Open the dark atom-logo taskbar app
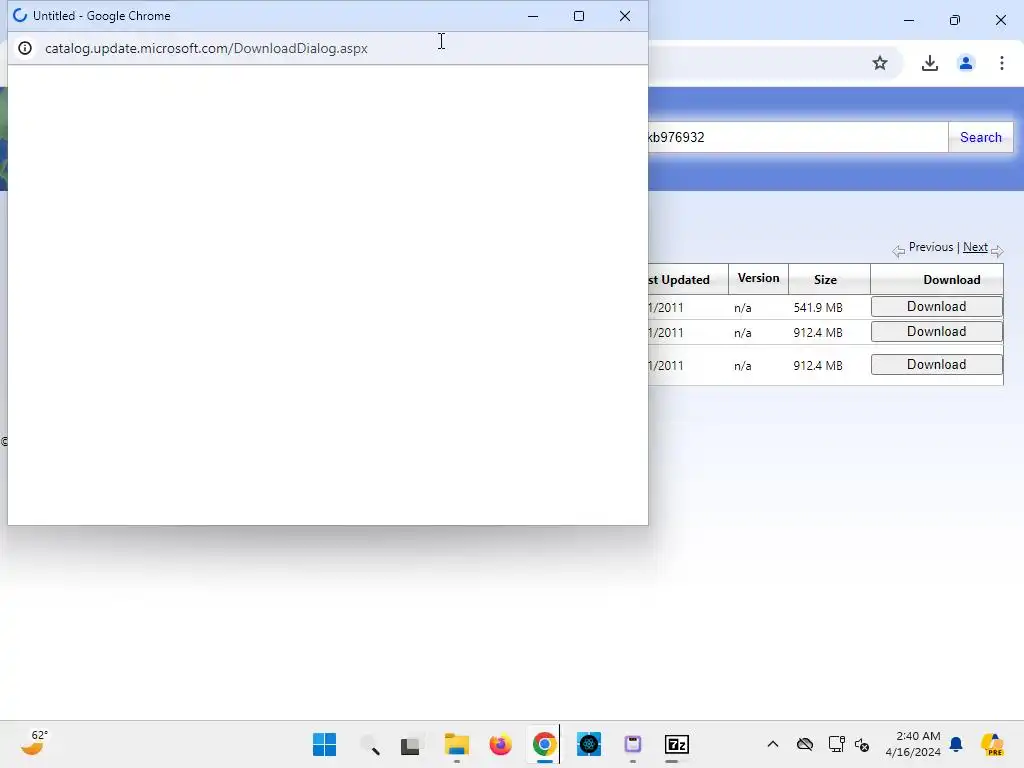Viewport: 1024px width, 768px height. click(x=588, y=744)
